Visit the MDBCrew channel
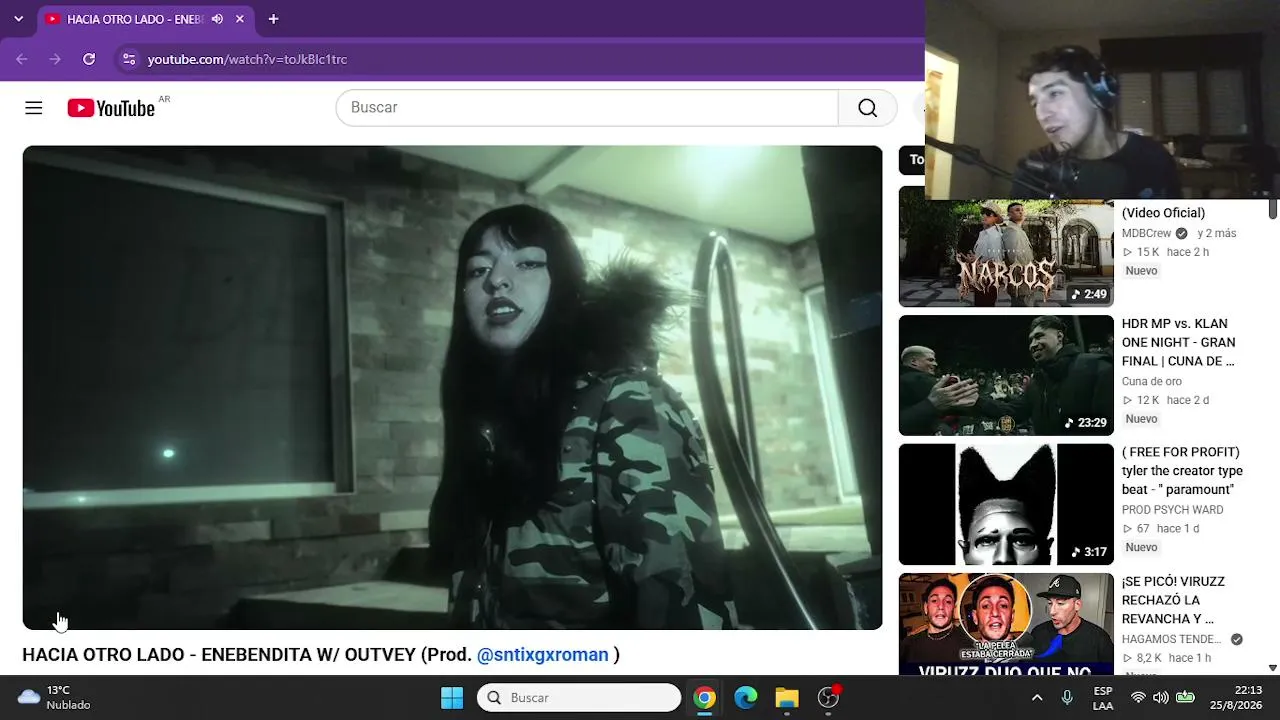The height and width of the screenshot is (720, 1280). (1148, 234)
